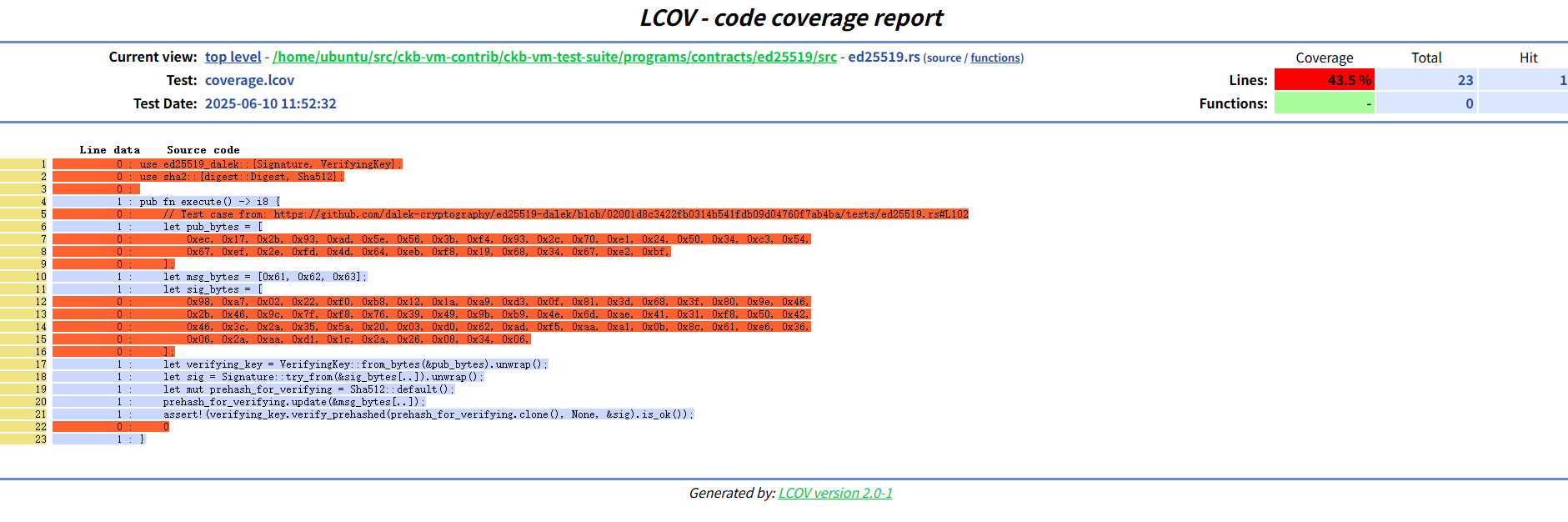This screenshot has width=1568, height=522.
Task: Open the LCOV version 2.0-1 link
Action: click(835, 493)
